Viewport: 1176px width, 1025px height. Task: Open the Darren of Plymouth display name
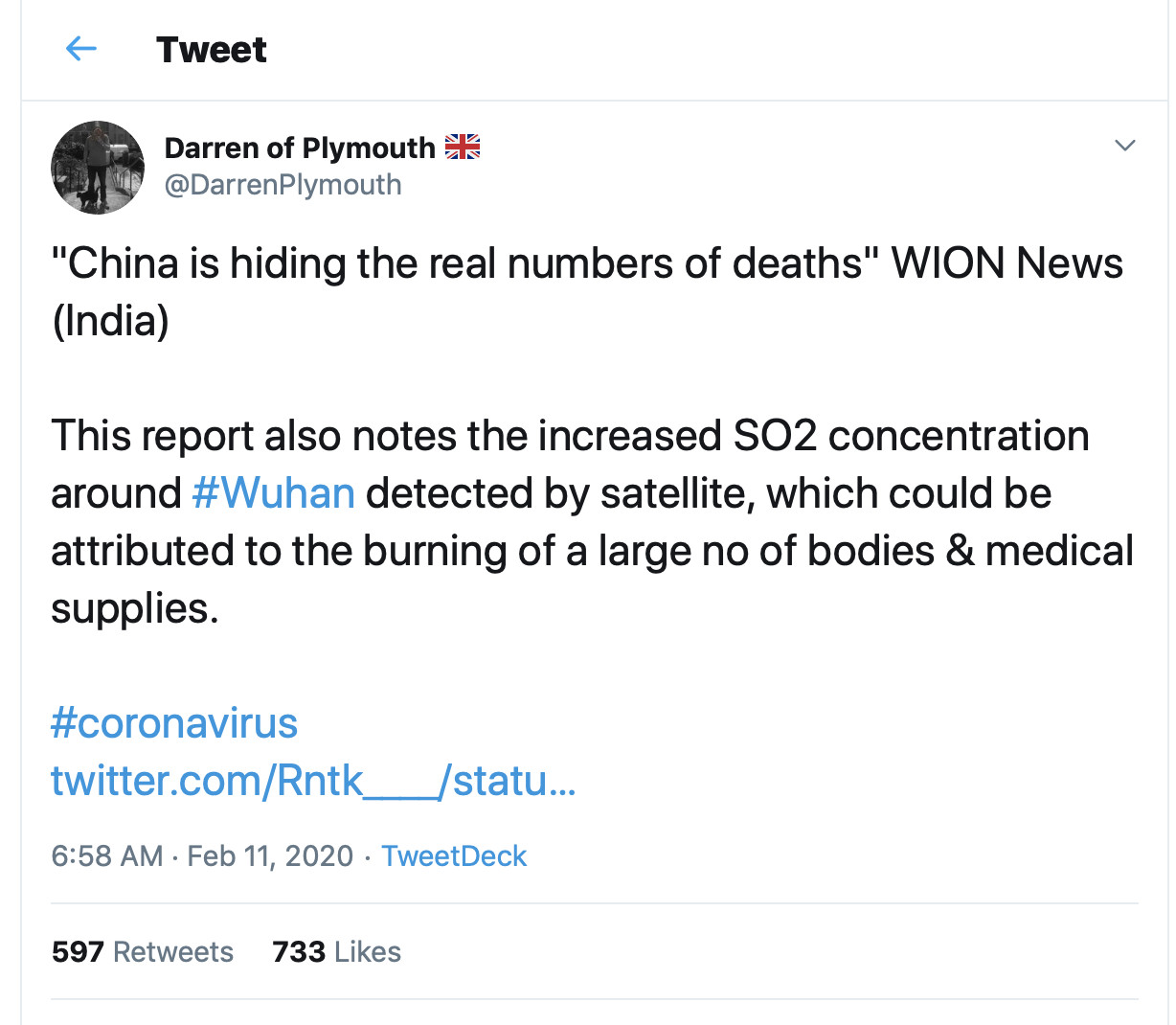299,148
